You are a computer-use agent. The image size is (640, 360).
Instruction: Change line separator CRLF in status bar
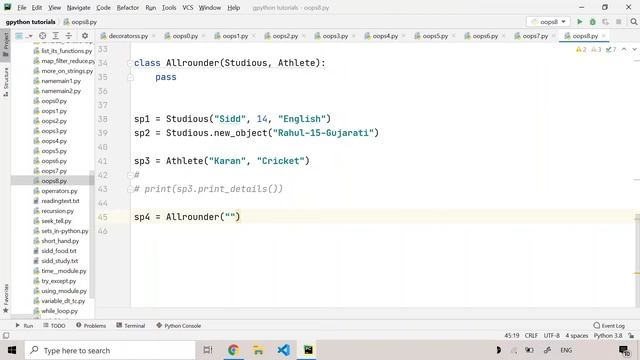531,336
